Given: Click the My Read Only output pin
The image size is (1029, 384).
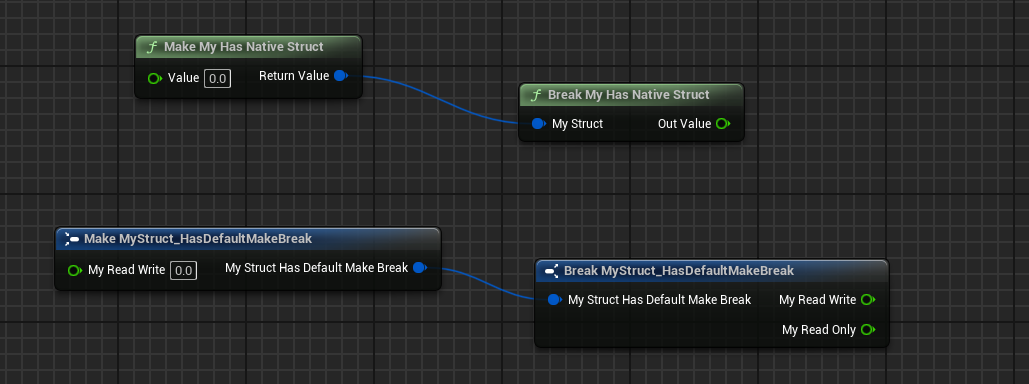Looking at the screenshot, I should [868, 330].
